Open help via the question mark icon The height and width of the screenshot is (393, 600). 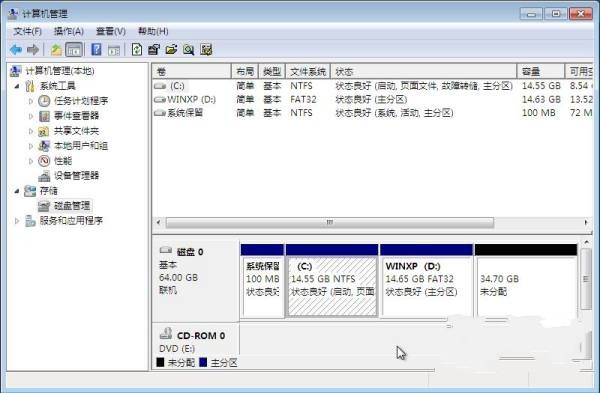click(96, 49)
